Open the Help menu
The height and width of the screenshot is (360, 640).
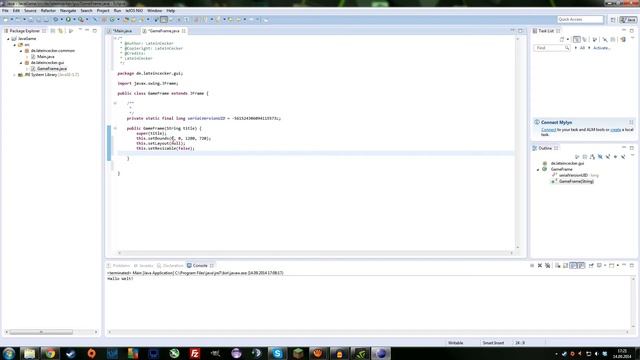tap(171, 11)
